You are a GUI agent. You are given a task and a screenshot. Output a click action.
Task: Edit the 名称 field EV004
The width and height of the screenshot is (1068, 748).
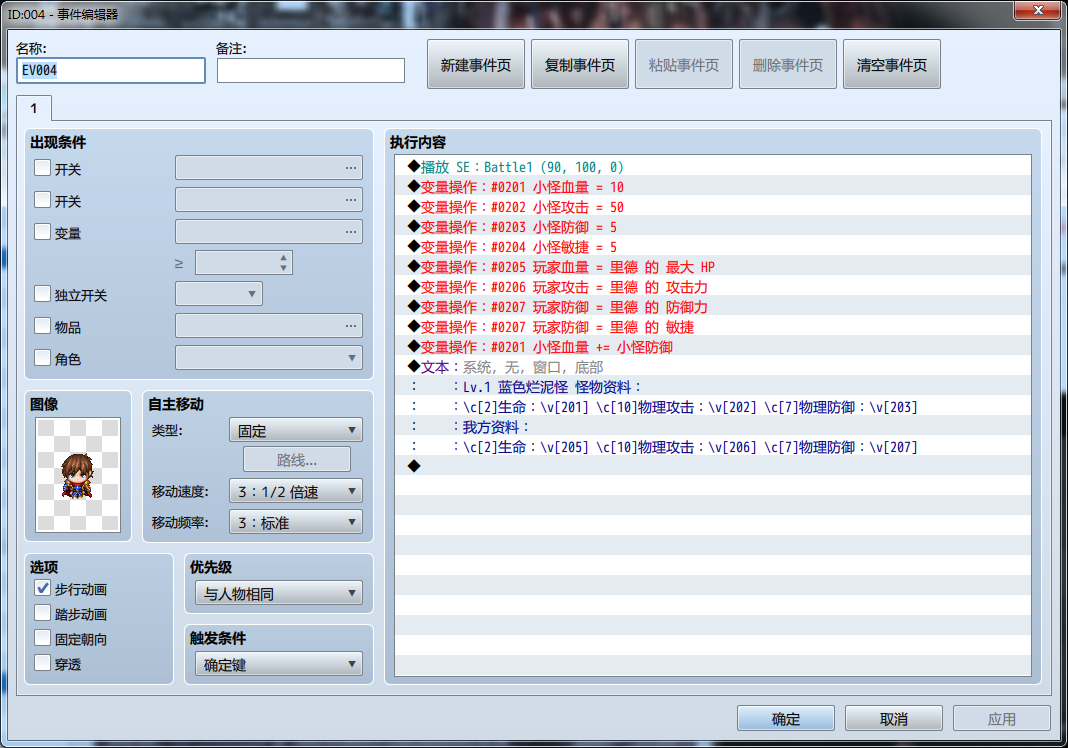coord(110,70)
